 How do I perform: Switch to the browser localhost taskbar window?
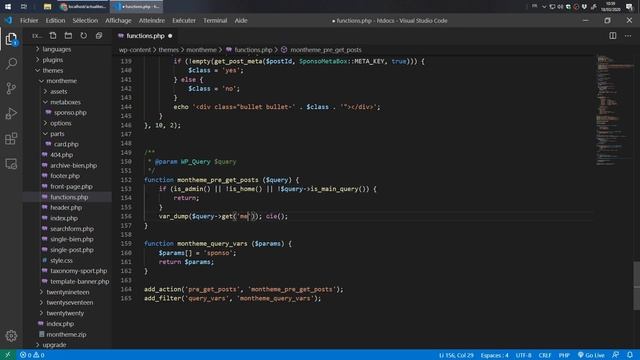coord(84,7)
